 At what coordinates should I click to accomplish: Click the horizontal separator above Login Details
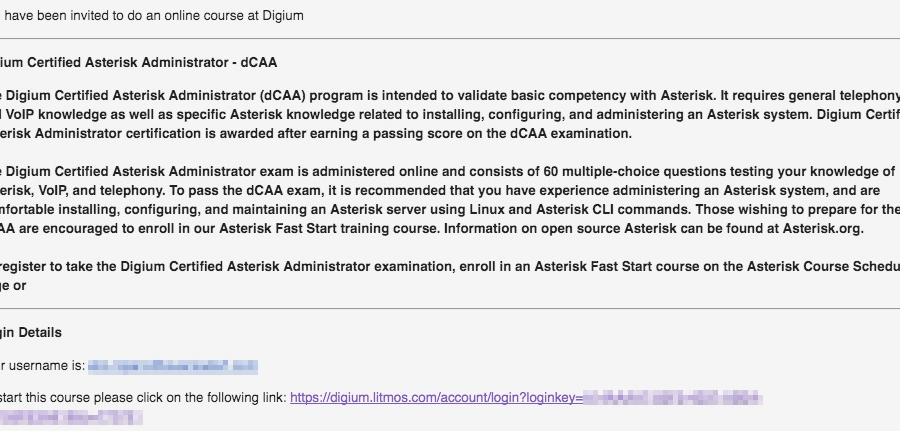coord(450,309)
